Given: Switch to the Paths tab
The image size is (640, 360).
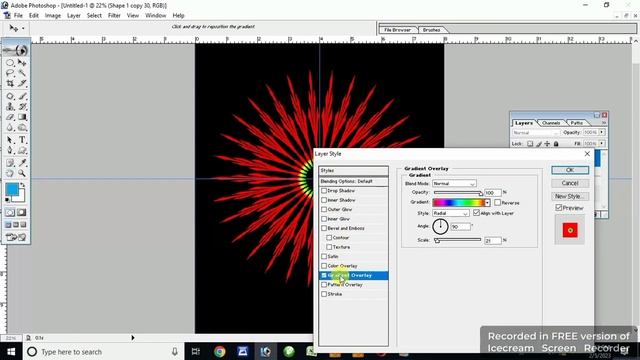Looking at the screenshot, I should (x=576, y=123).
